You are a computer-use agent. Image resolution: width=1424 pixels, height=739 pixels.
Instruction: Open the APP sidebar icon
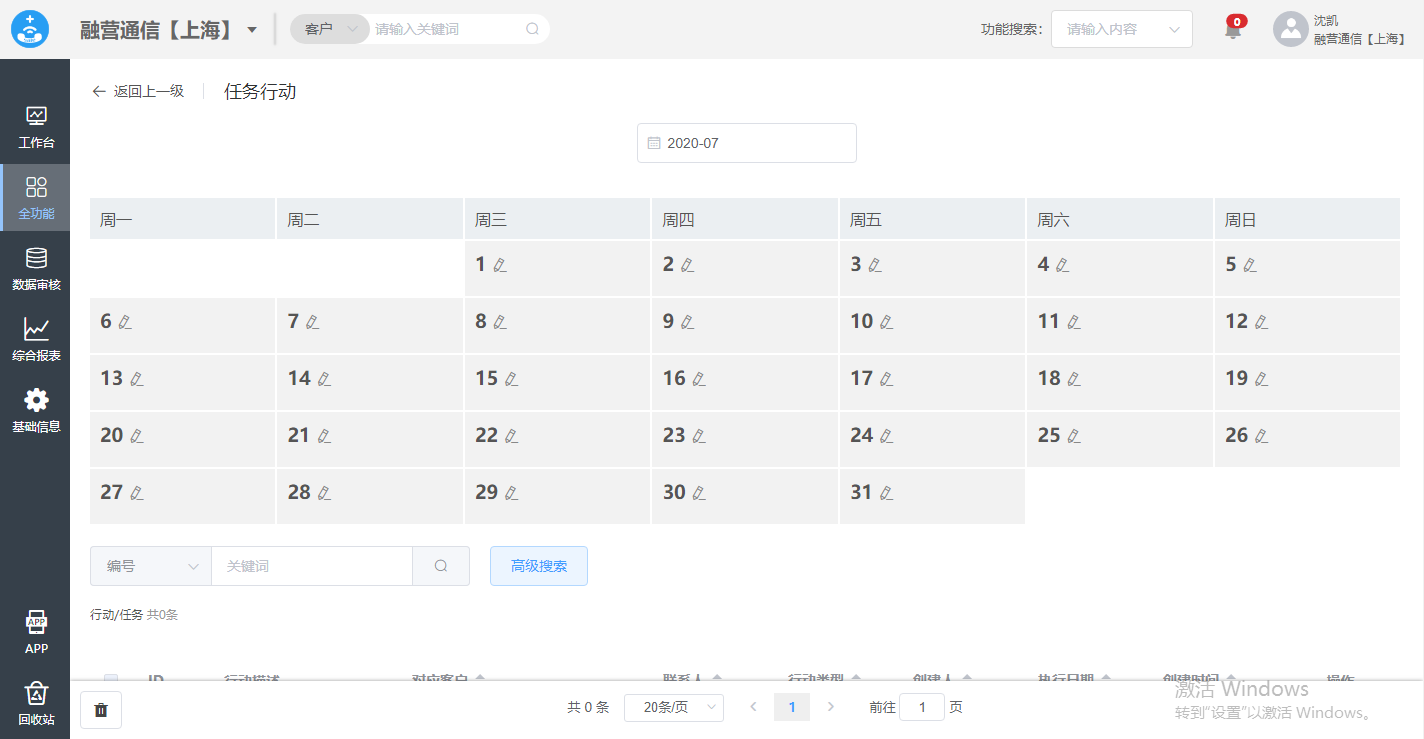pyautogui.click(x=36, y=632)
